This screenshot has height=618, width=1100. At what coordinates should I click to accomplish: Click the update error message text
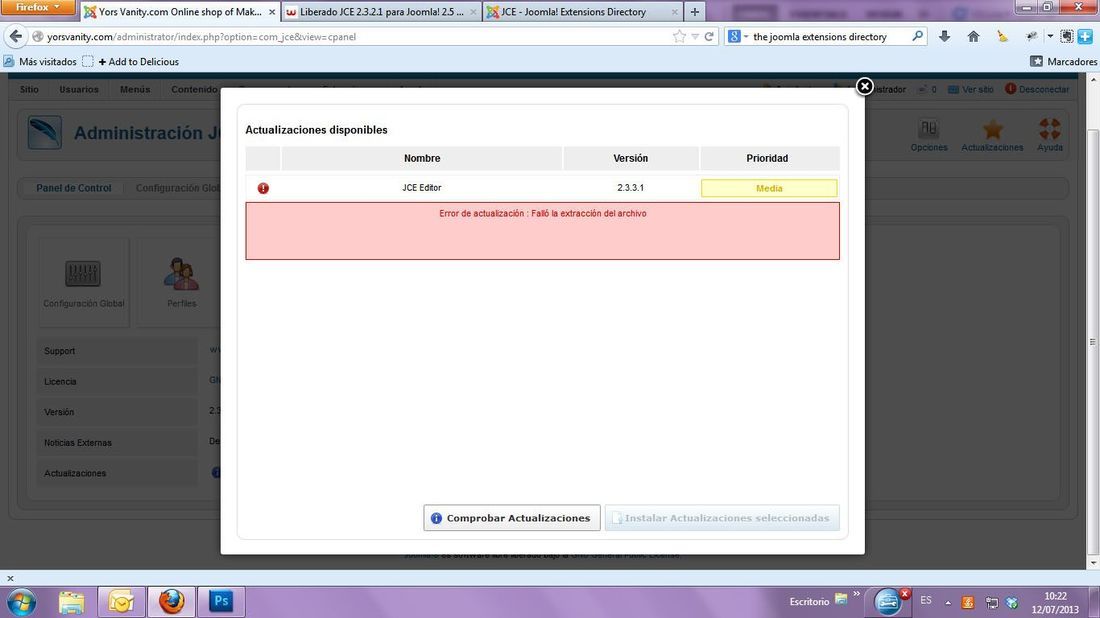click(543, 213)
